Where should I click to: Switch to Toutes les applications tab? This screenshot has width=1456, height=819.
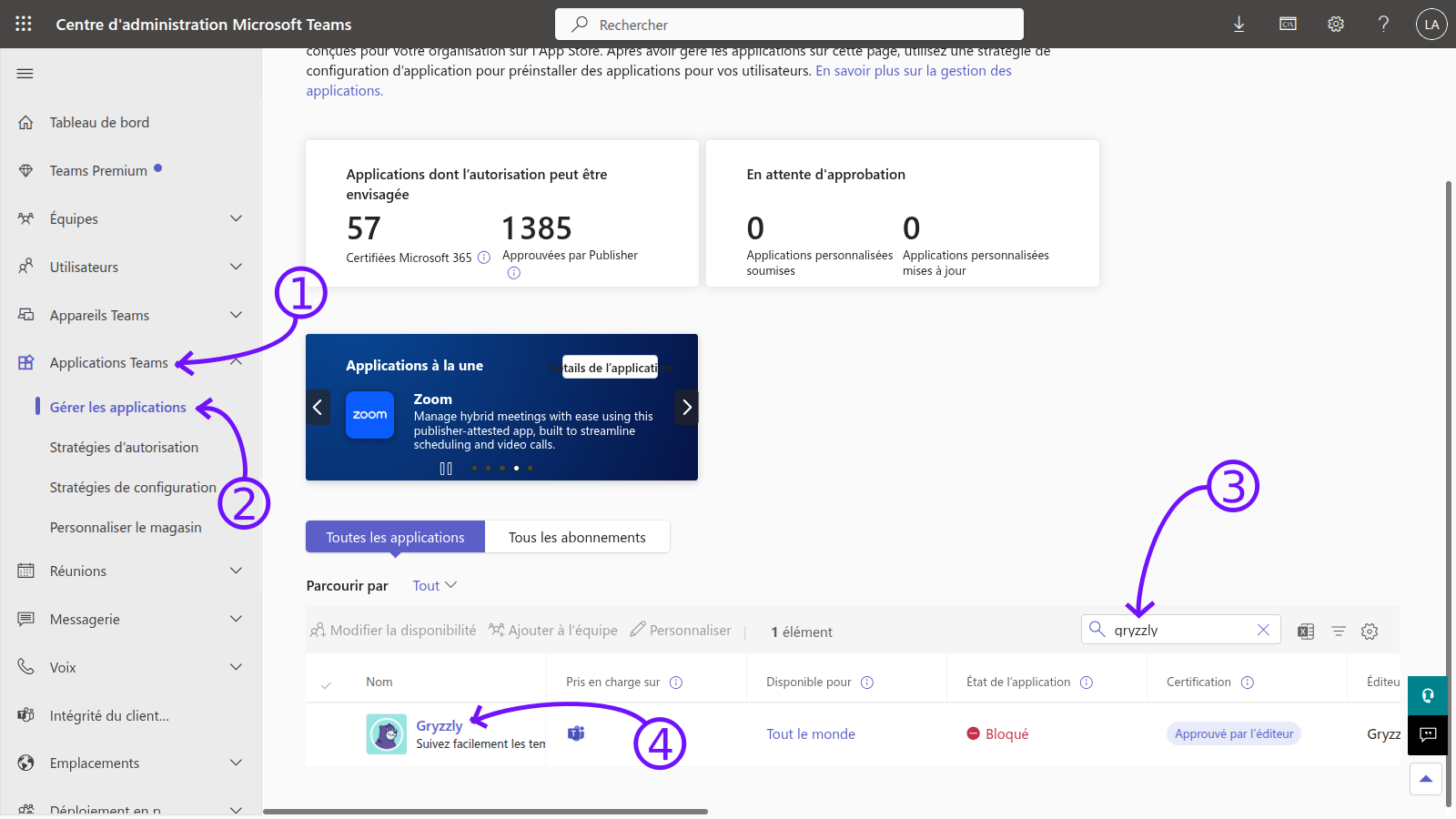tap(395, 537)
